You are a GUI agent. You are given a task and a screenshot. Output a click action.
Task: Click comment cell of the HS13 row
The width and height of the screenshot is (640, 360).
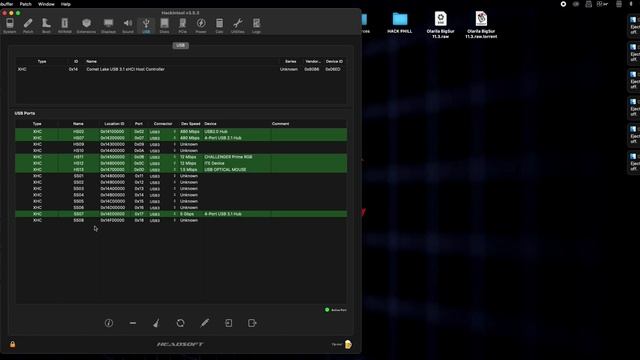pos(309,170)
